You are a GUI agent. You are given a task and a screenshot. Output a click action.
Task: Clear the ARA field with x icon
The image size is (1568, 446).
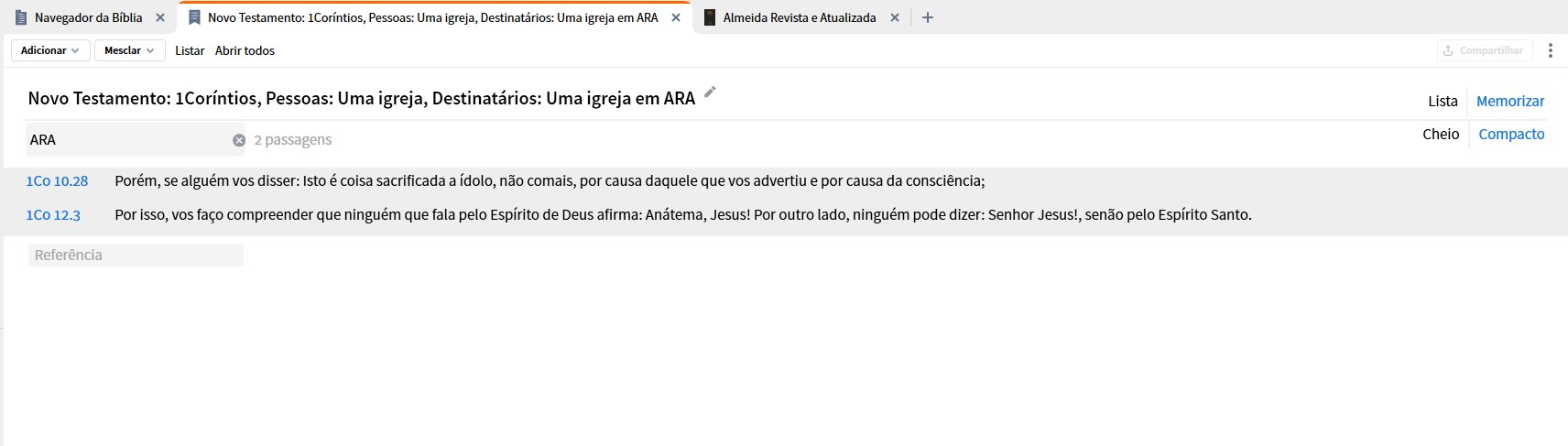click(x=239, y=140)
